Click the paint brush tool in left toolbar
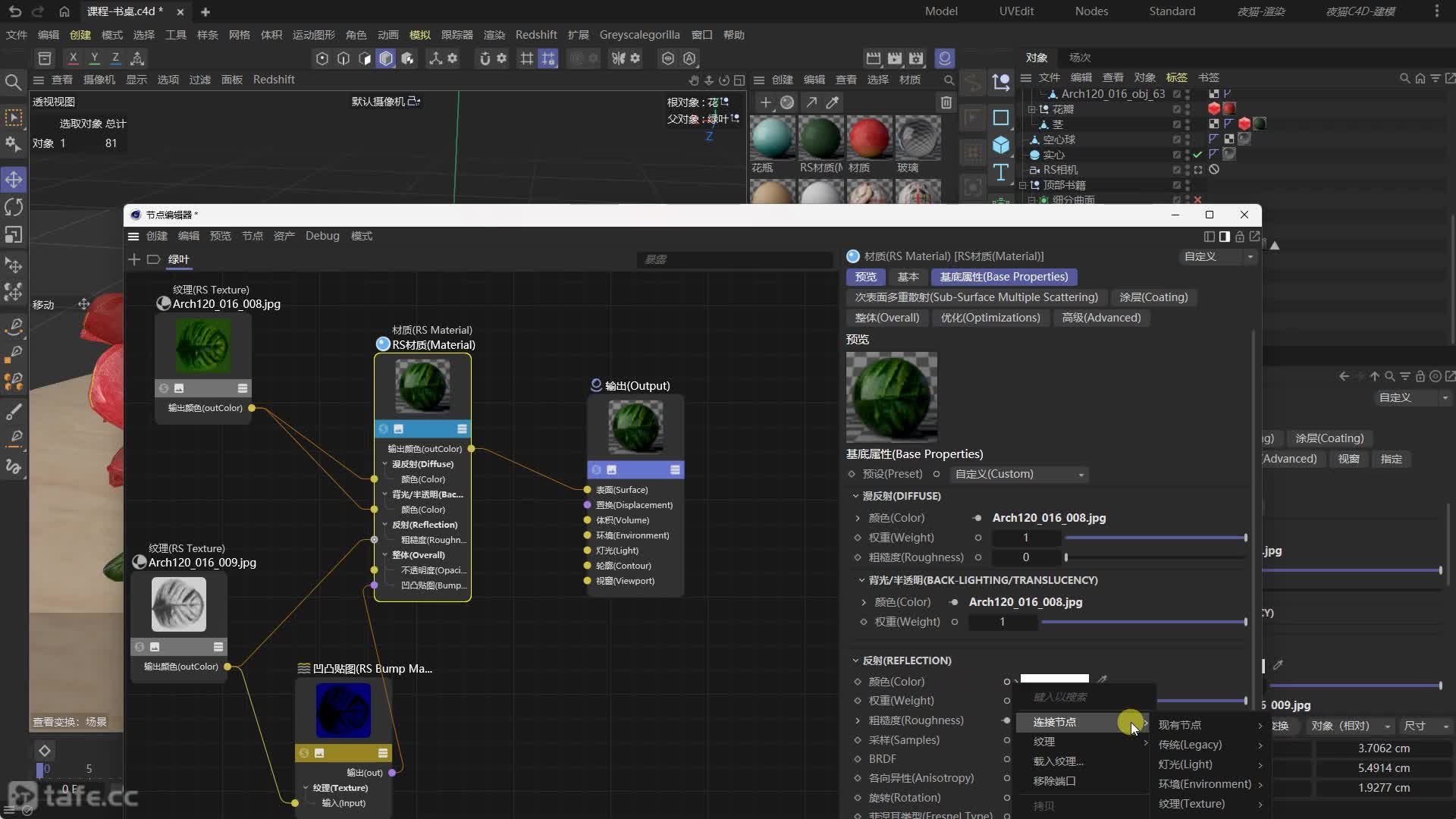This screenshot has width=1456, height=819. (14, 412)
